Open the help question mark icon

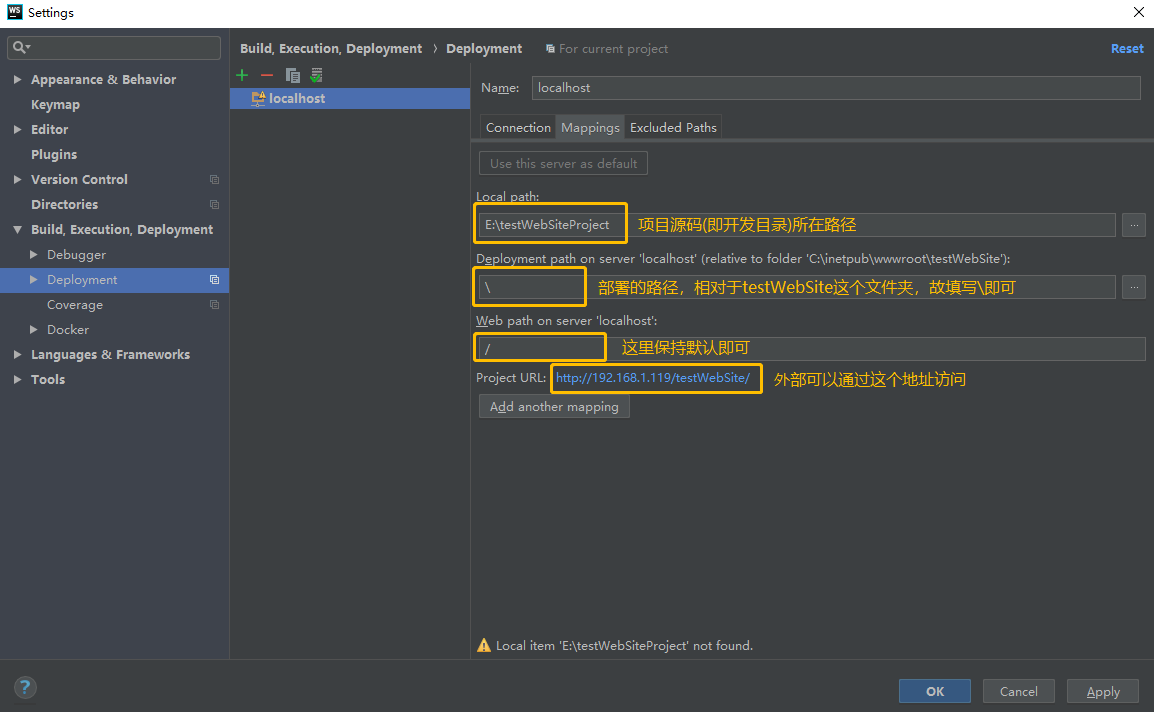24,688
